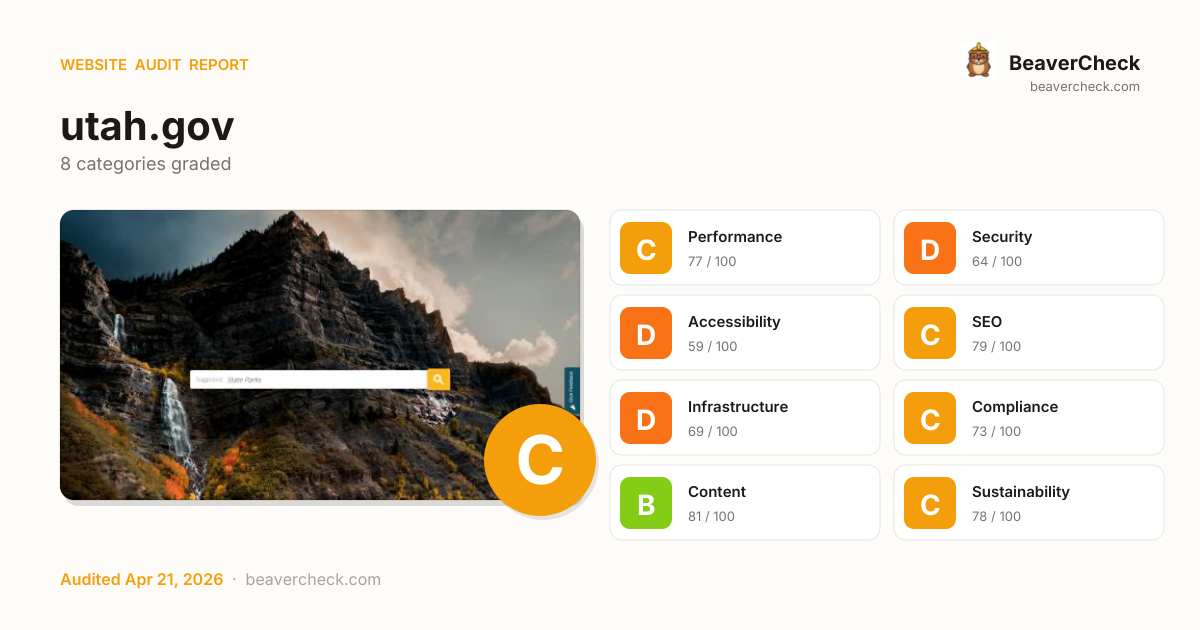
Task: Click the yellow search icon in screenshot
Action: click(438, 380)
